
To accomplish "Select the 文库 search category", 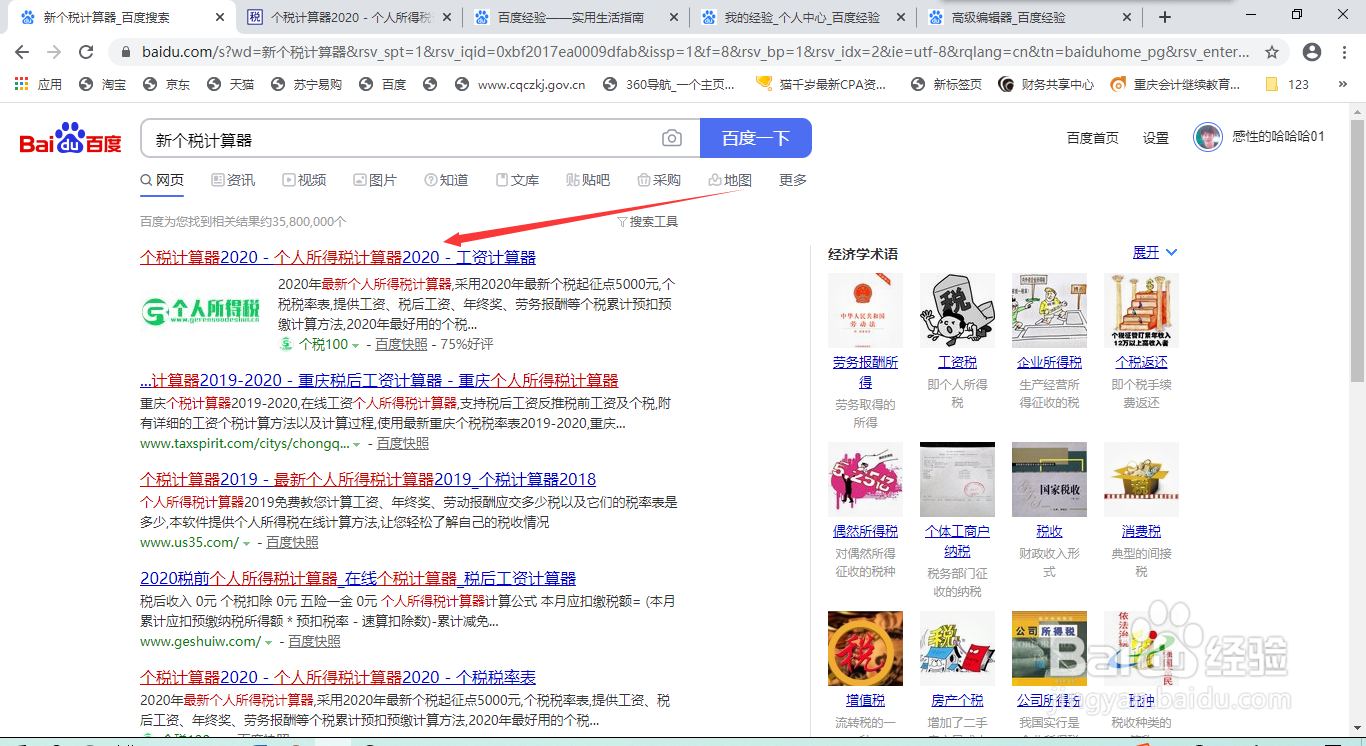I will pos(517,180).
